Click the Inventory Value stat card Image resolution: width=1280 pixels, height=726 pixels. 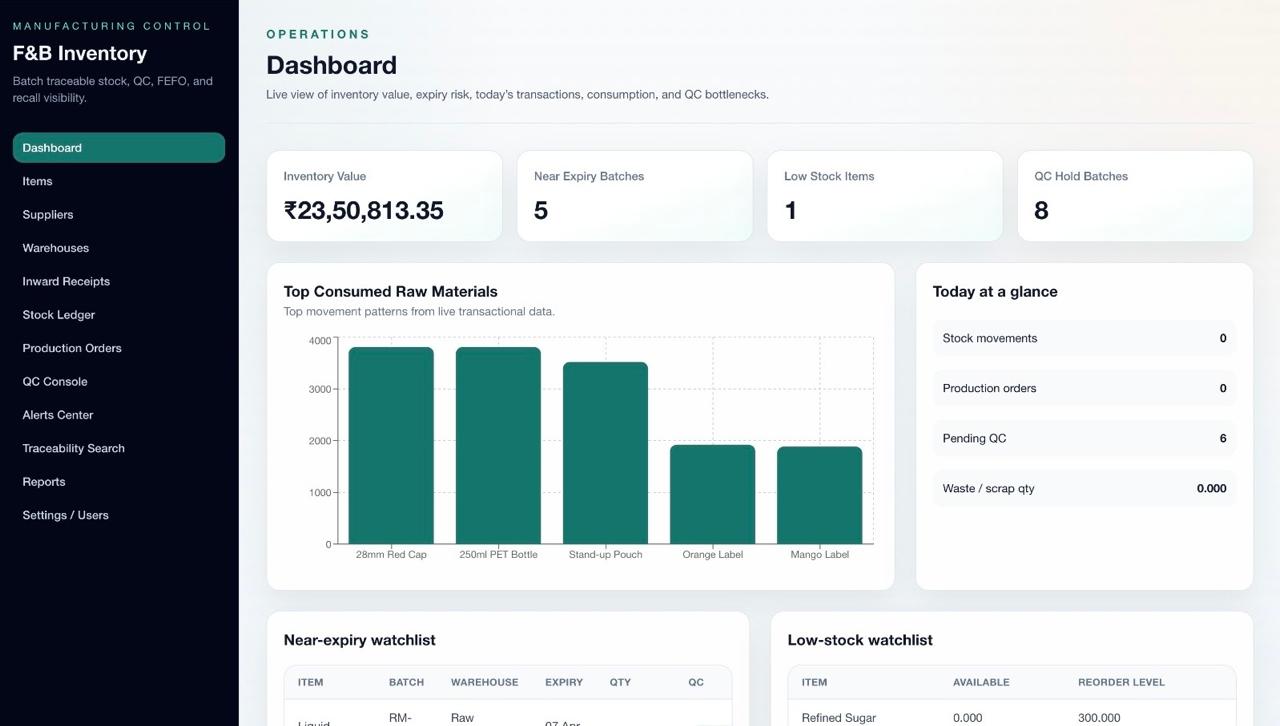point(384,195)
